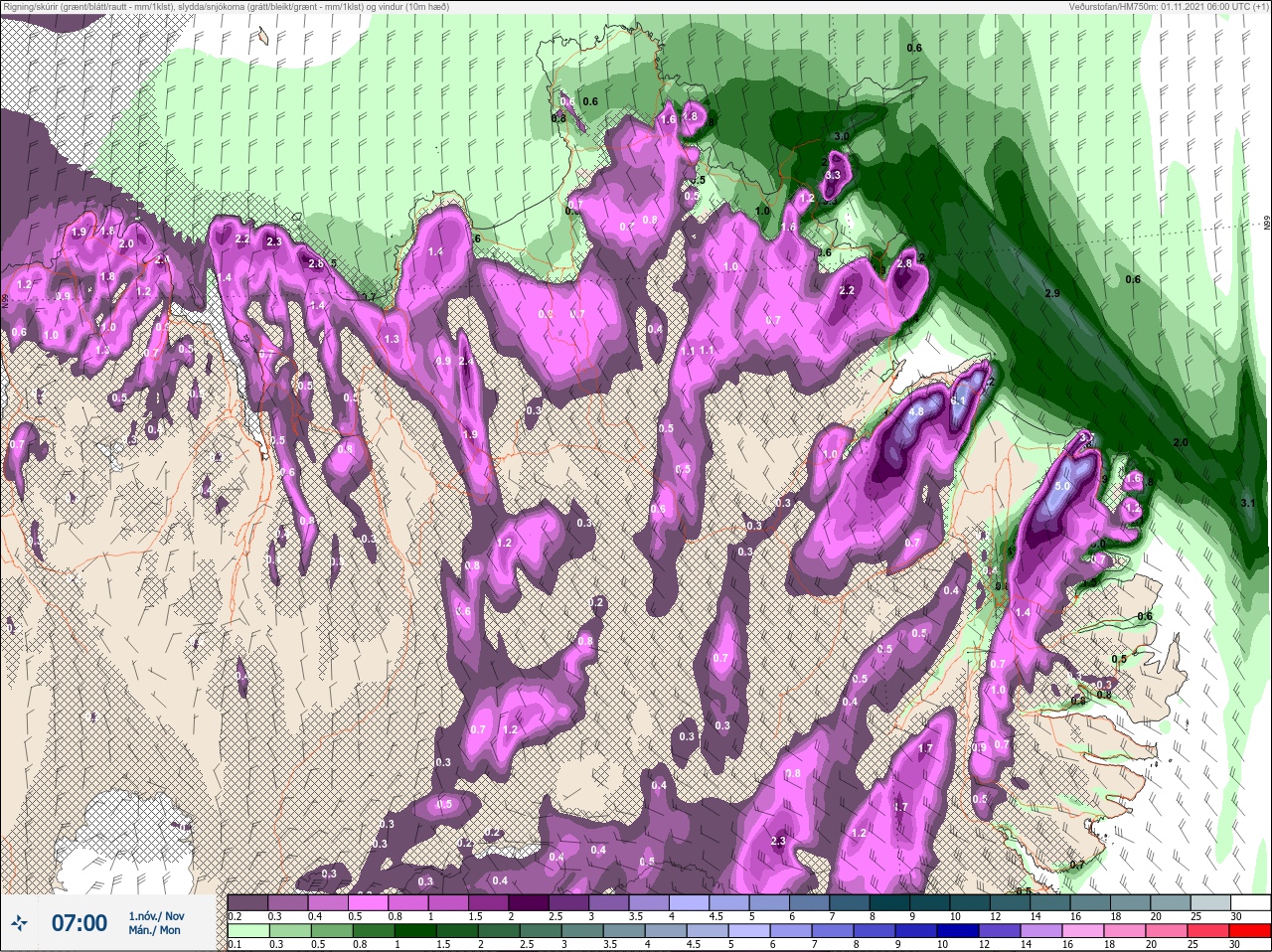
Task: Click the '4.8' precipitation value on the map
Action: tap(916, 410)
